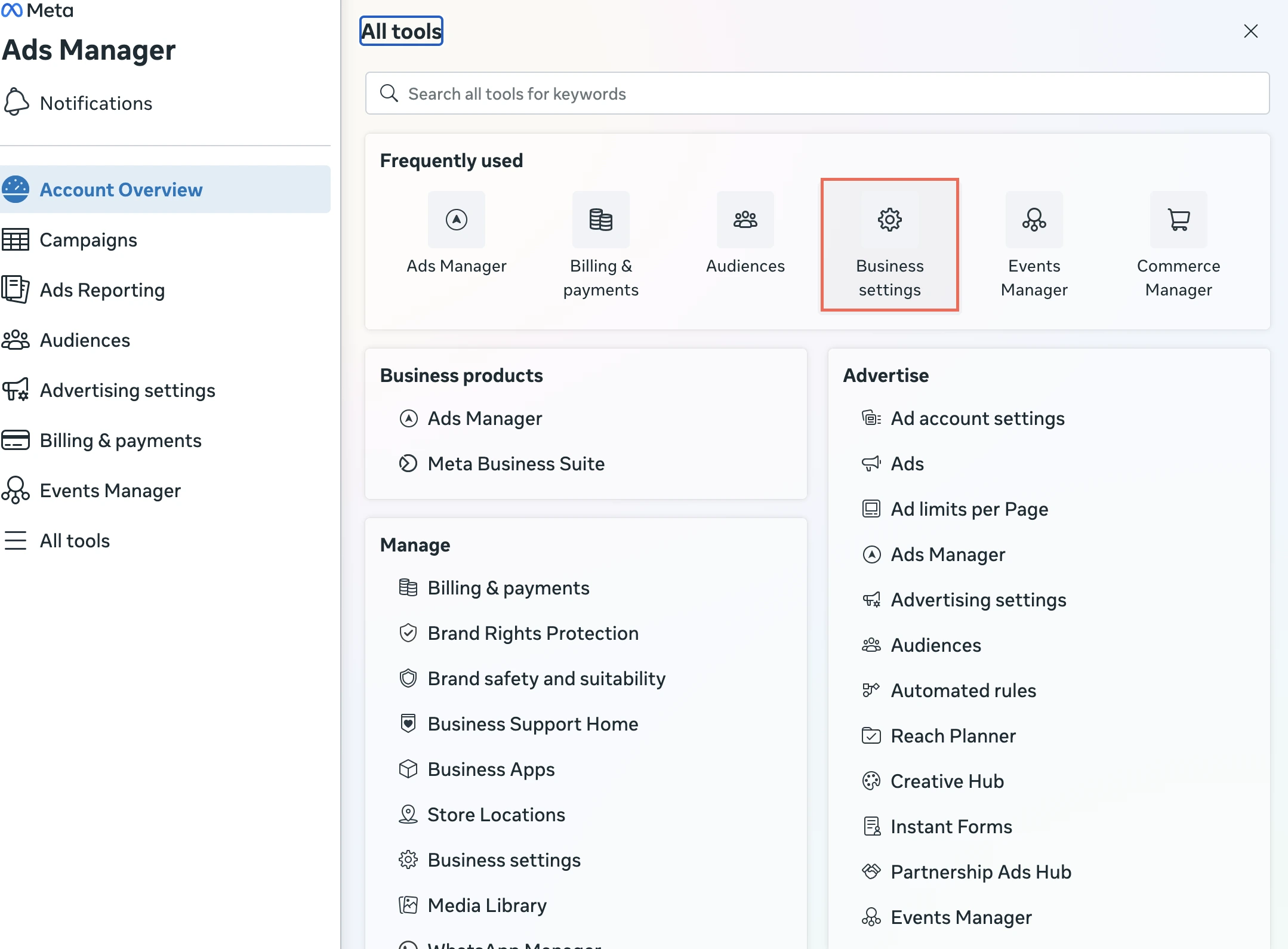1288x949 pixels.
Task: Open Billing & payments in sidebar
Action: (165, 440)
